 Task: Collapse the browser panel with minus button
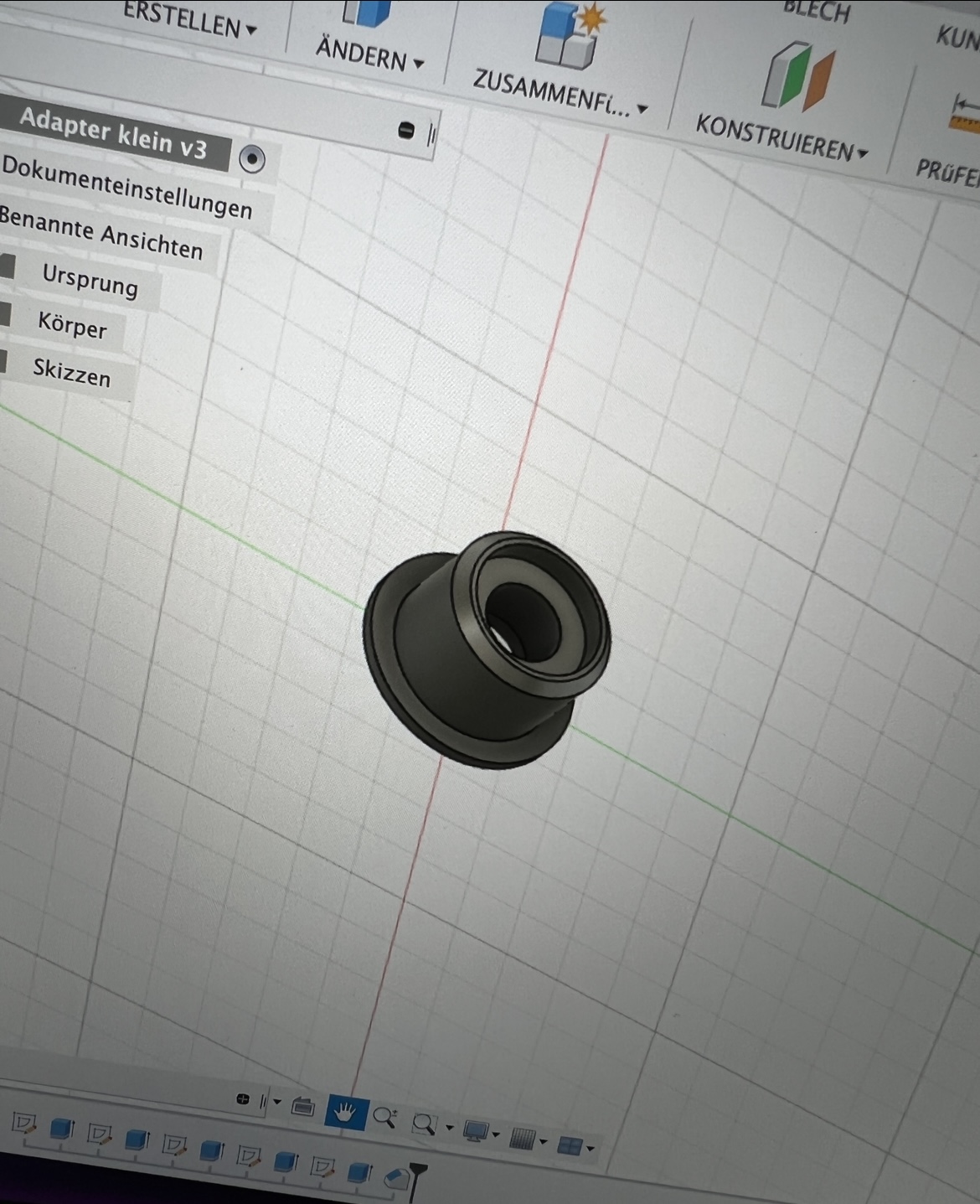point(406,130)
